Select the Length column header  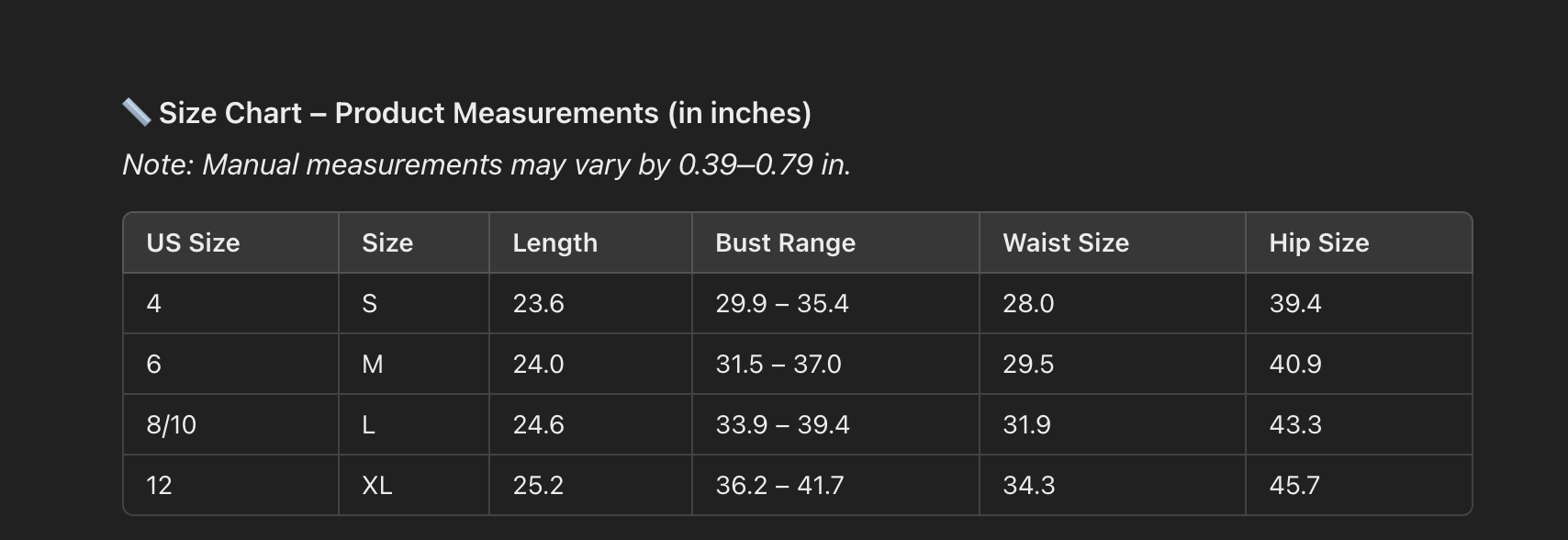(590, 242)
